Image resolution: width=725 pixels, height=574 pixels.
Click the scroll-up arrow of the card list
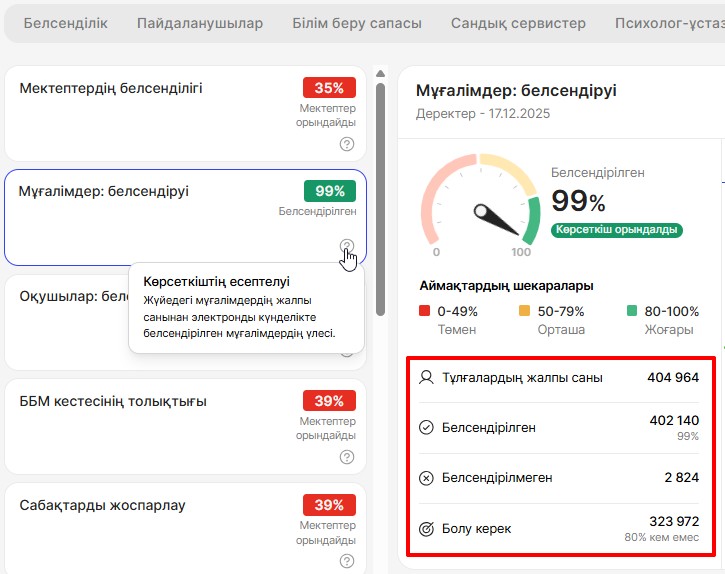pos(380,73)
